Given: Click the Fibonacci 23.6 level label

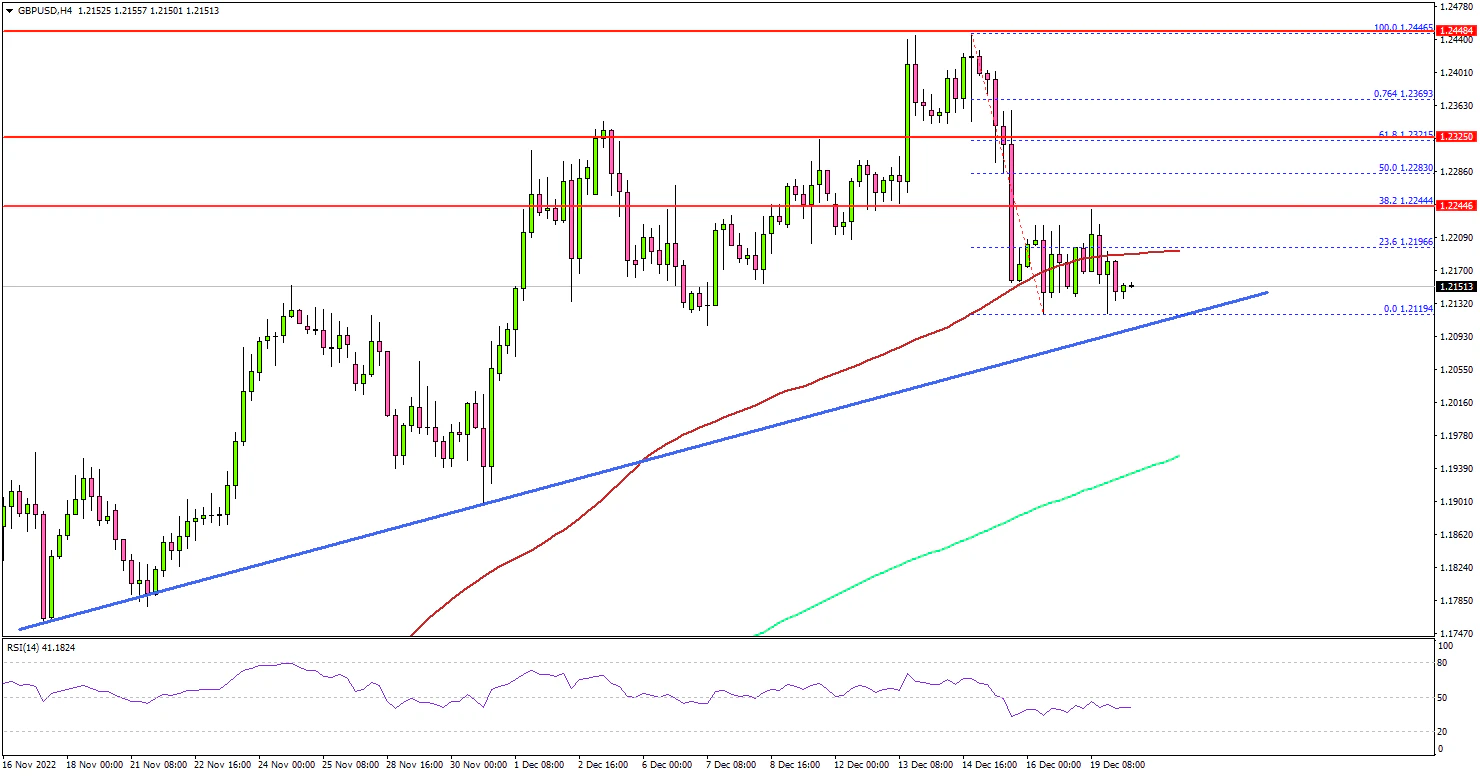Looking at the screenshot, I should (1405, 241).
